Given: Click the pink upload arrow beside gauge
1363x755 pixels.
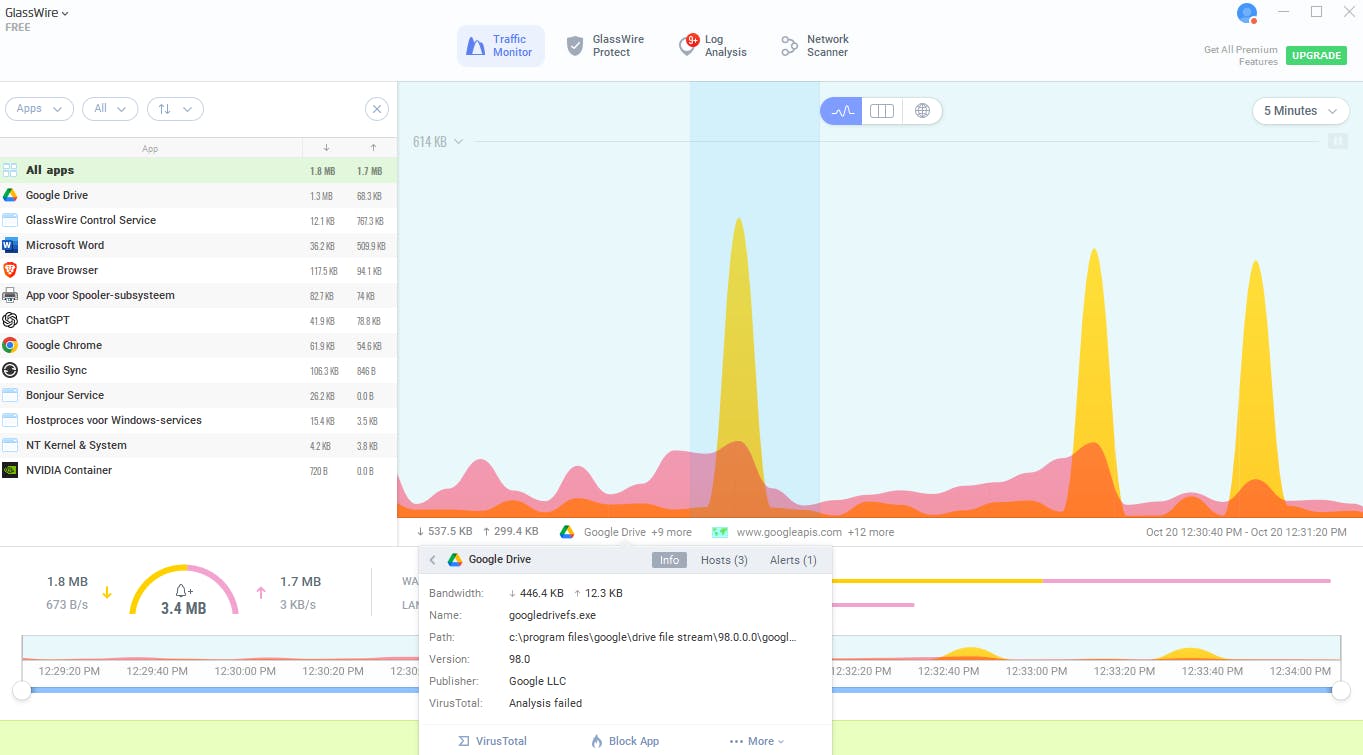Looking at the screenshot, I should pos(261,593).
